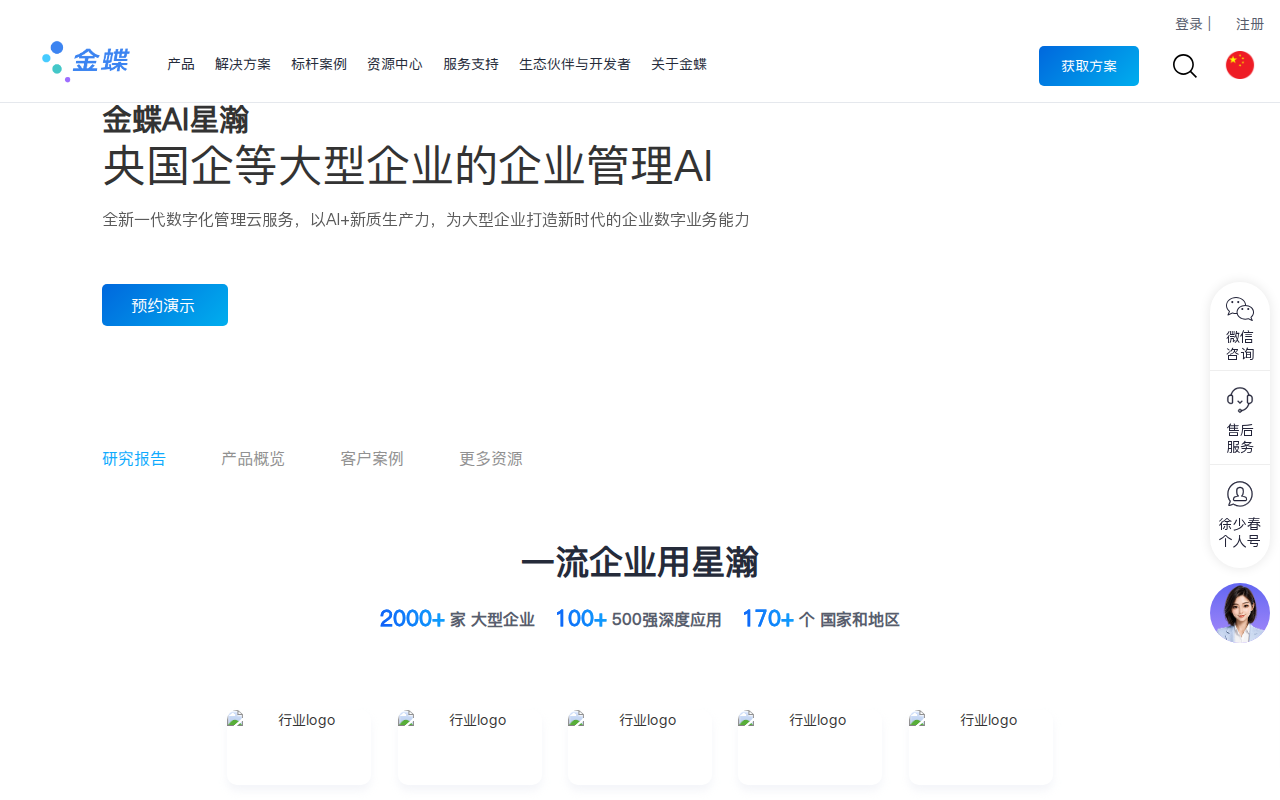Screen dimensions: 1280x800
Task: Open the 资源中心 menu
Action: [395, 64]
